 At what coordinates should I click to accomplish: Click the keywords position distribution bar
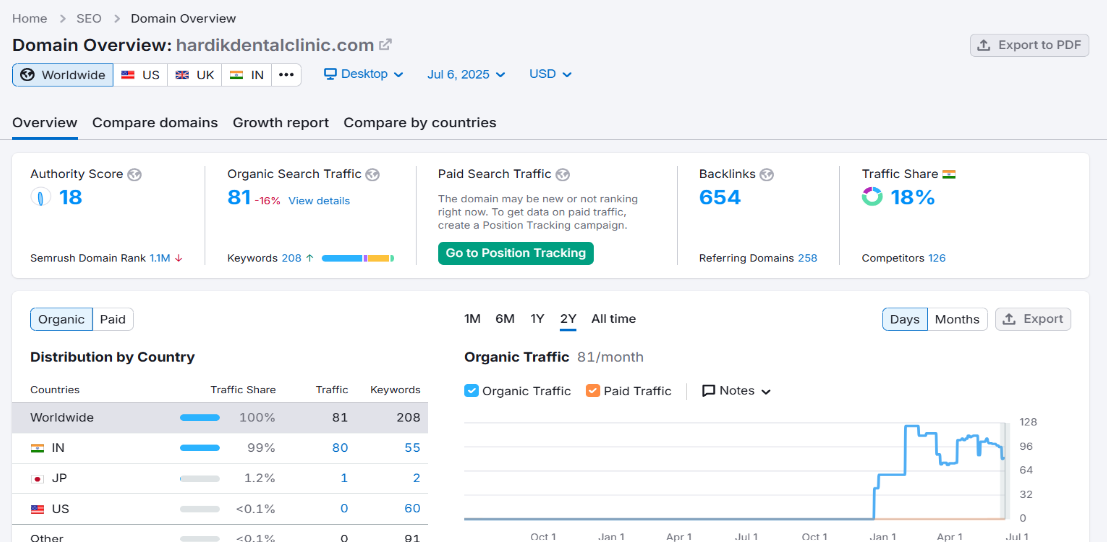pos(358,258)
